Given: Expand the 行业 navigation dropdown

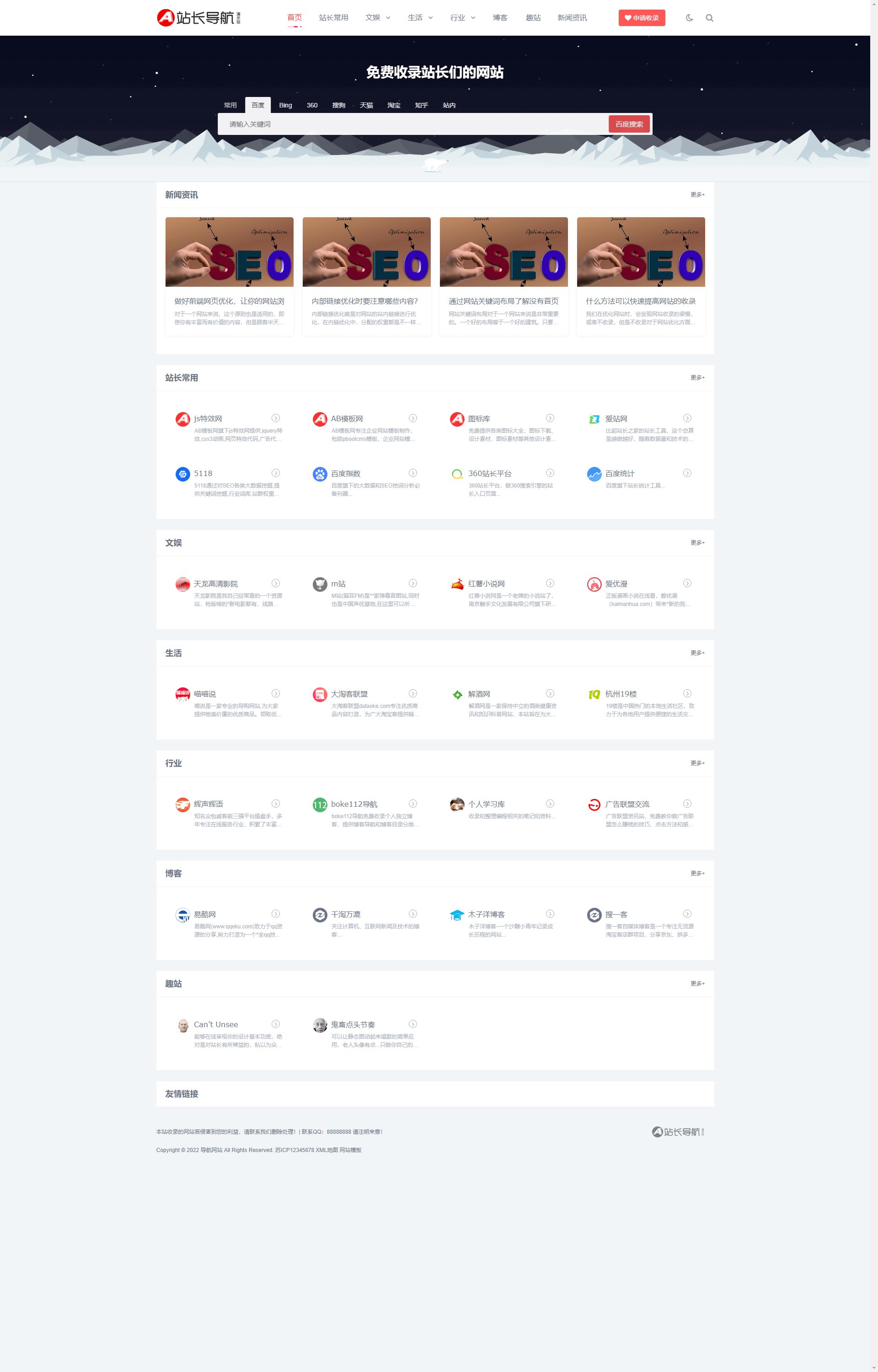Looking at the screenshot, I should (463, 18).
